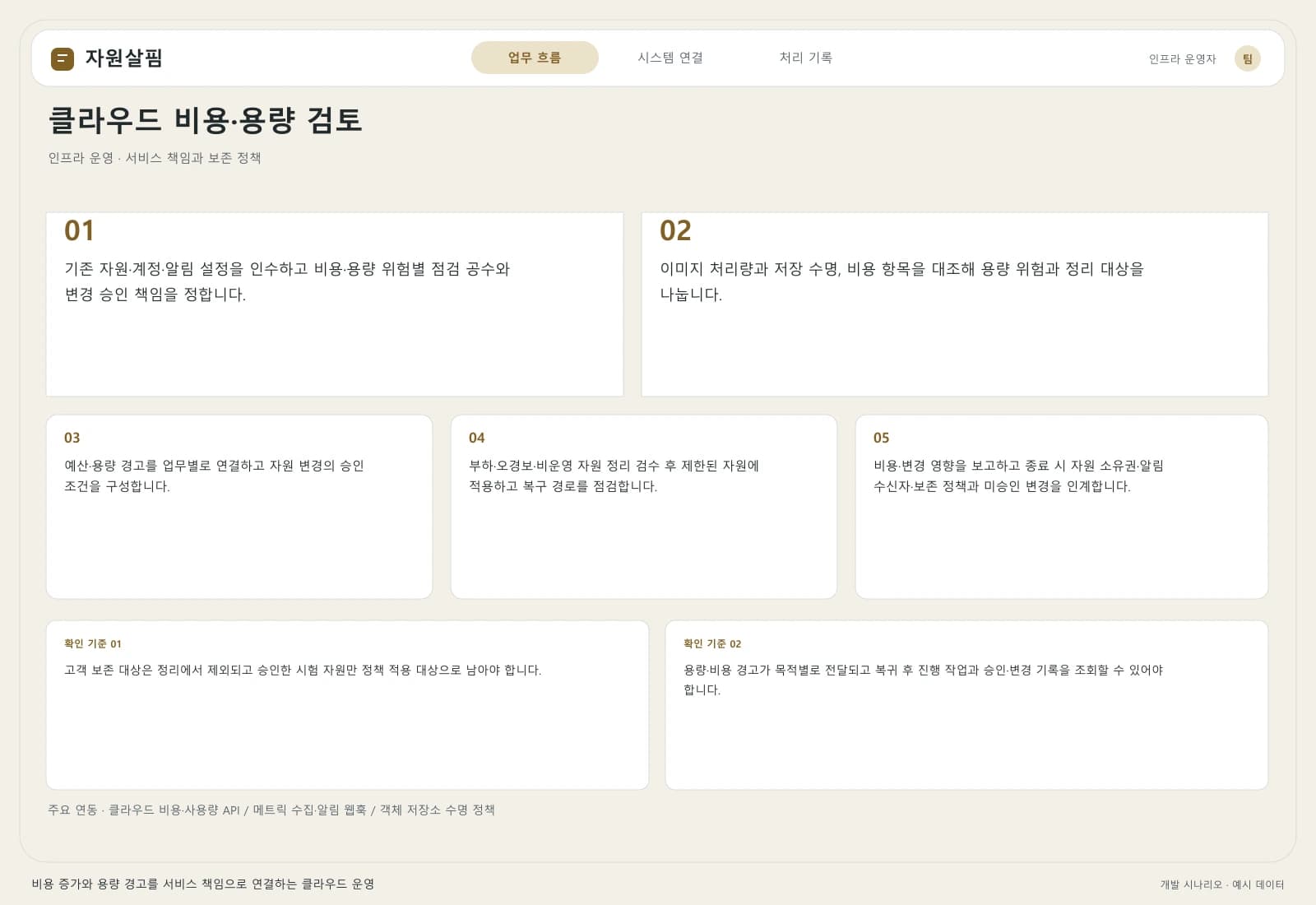This screenshot has height=905, width=1316.
Task: Click the step number 05
Action: pyautogui.click(x=882, y=438)
